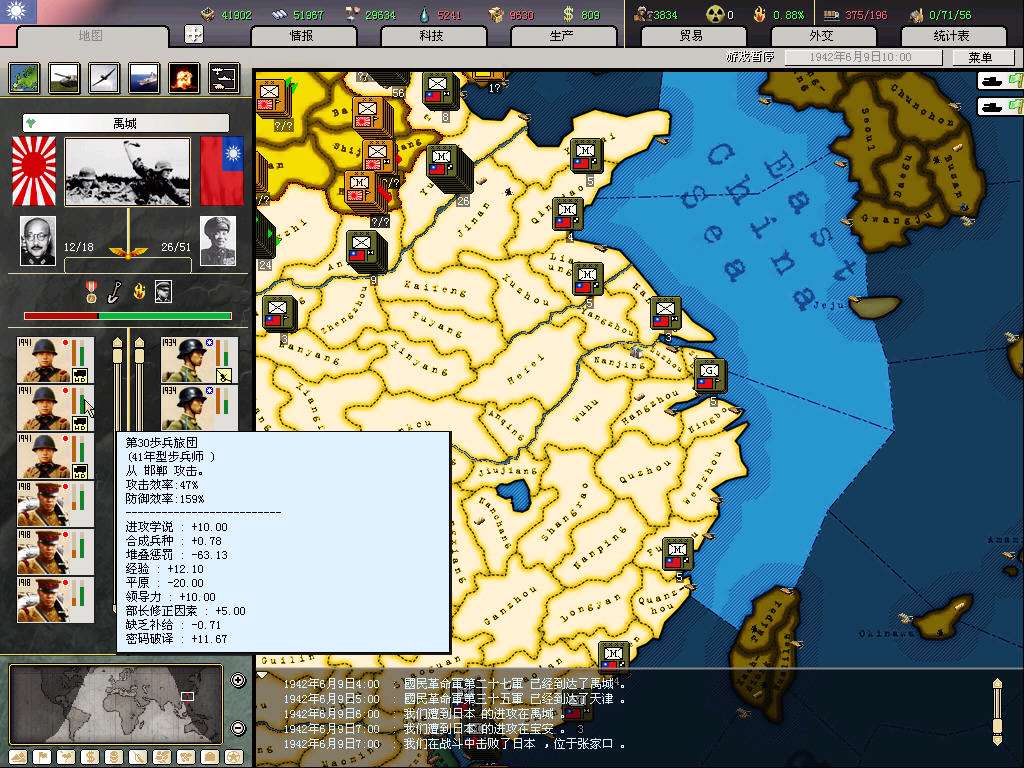Click the Hangzhou province label
Viewport: 1024px width, 768px height.
click(650, 407)
